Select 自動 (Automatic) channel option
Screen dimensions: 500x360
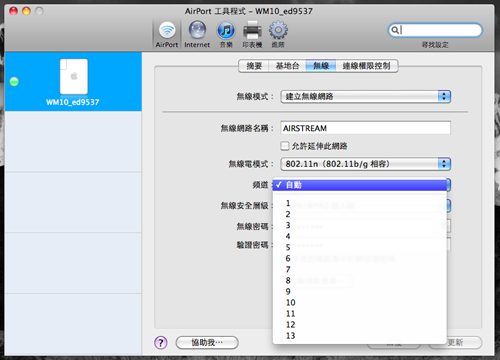[x=360, y=185]
